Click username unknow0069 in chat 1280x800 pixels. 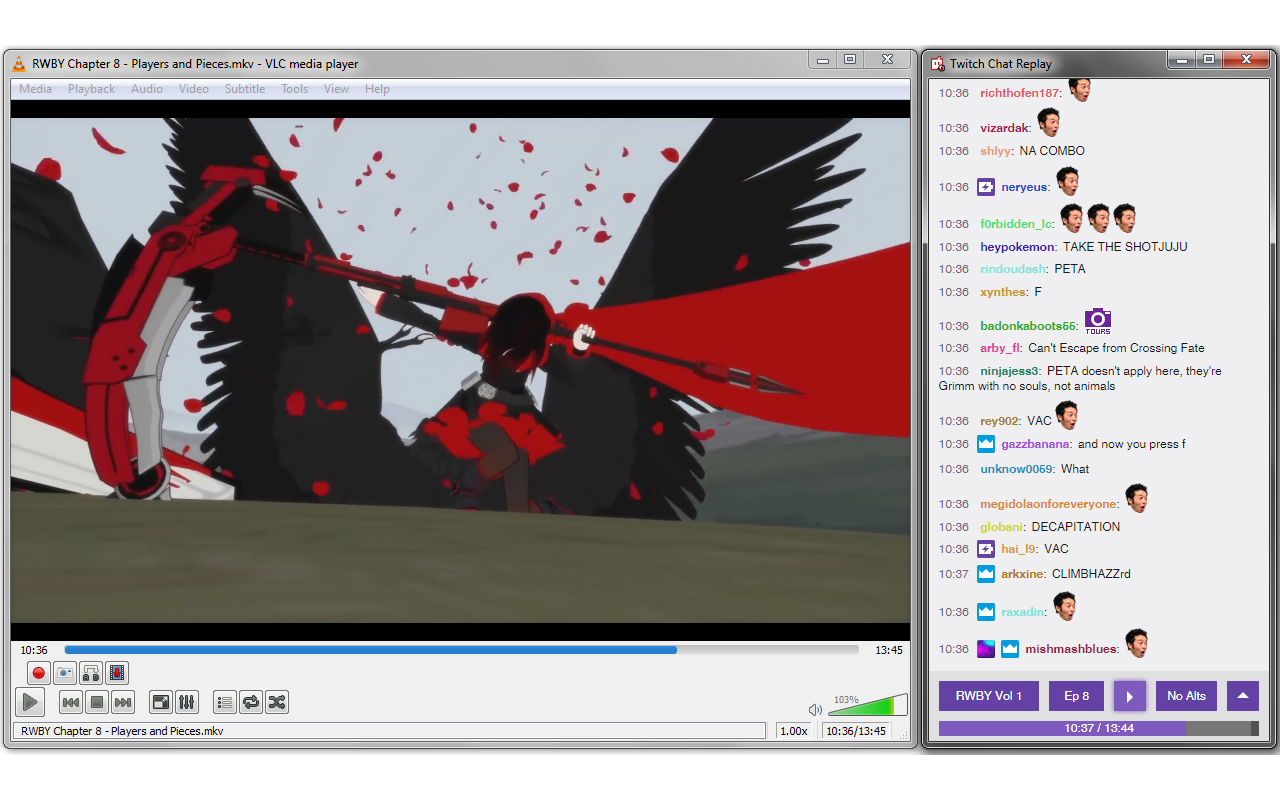1017,469
